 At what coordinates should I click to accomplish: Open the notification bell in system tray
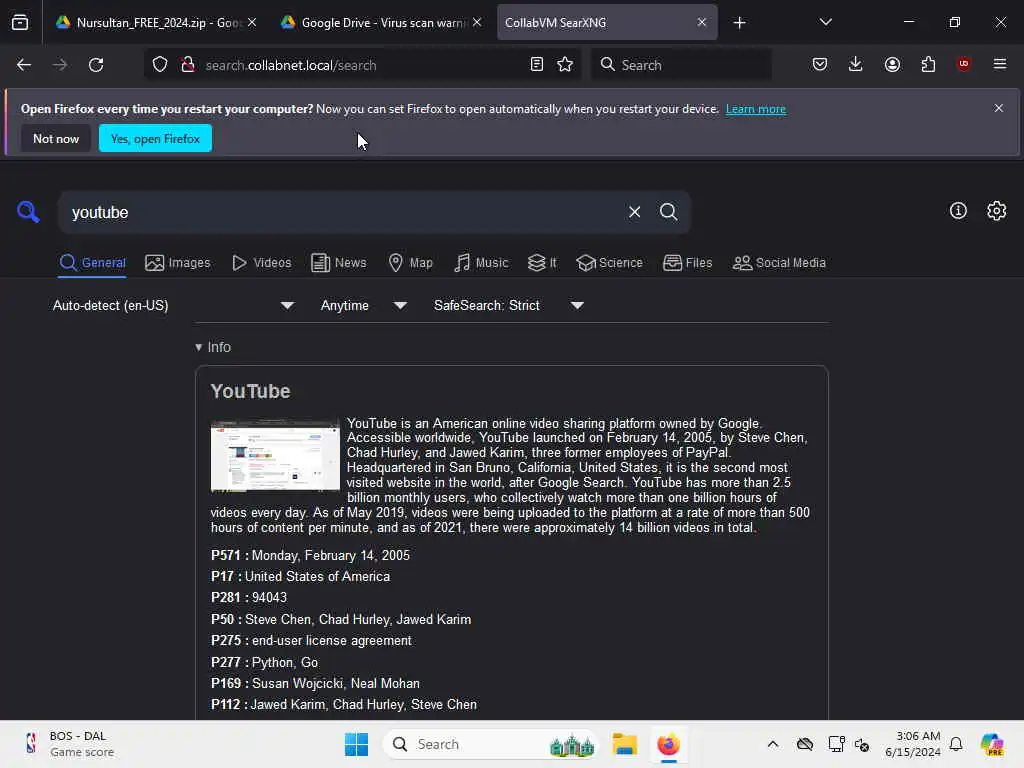click(956, 744)
